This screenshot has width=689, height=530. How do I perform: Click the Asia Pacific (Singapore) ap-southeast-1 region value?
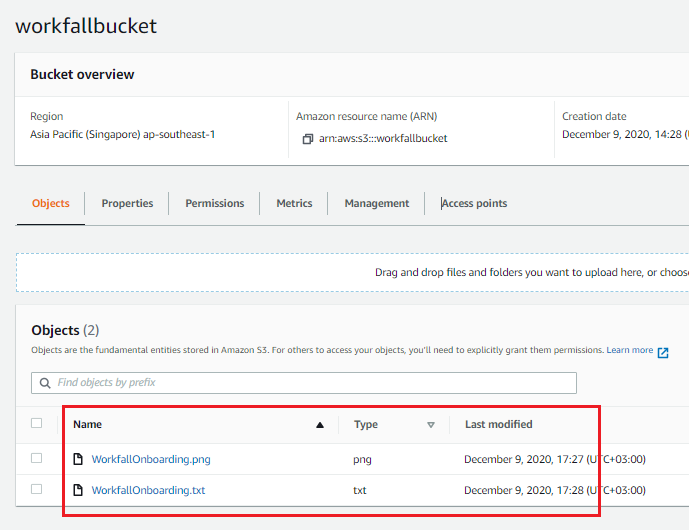point(123,134)
